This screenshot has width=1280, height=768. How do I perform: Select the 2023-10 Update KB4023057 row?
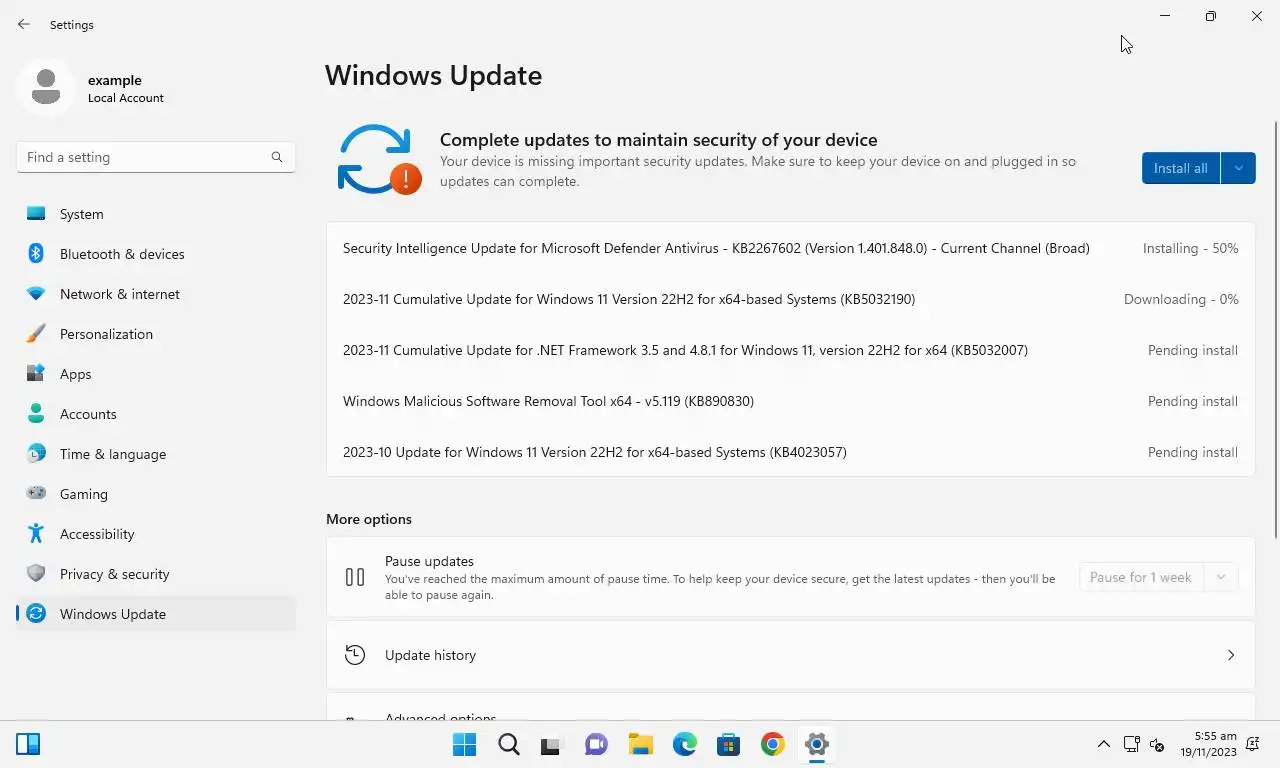tap(790, 452)
